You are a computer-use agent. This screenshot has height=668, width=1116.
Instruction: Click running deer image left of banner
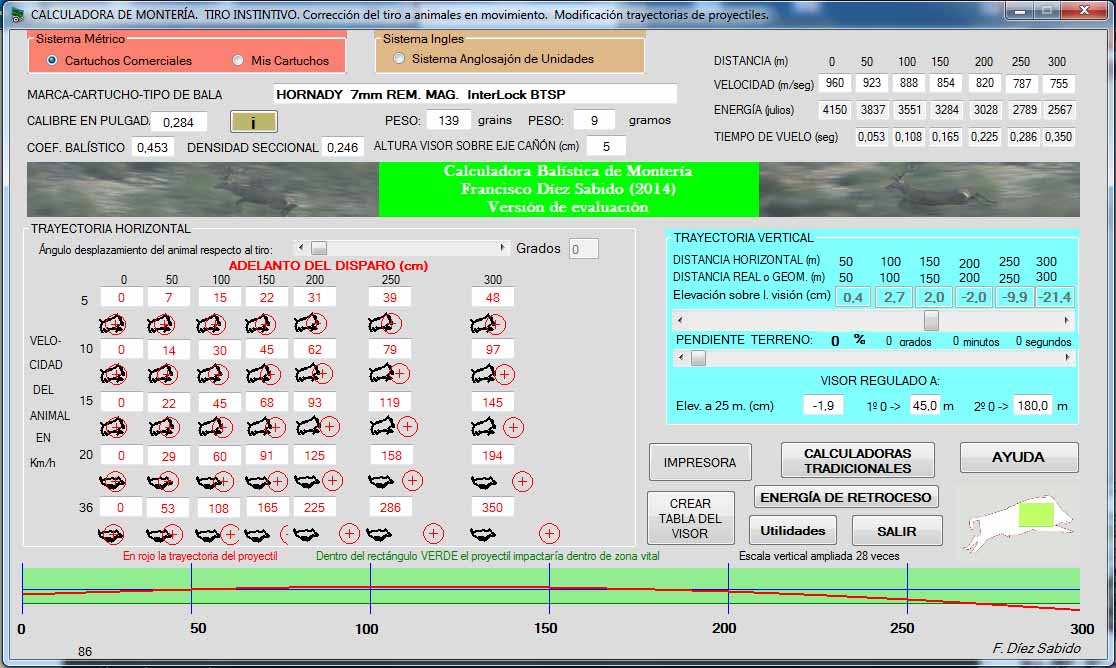coord(202,190)
